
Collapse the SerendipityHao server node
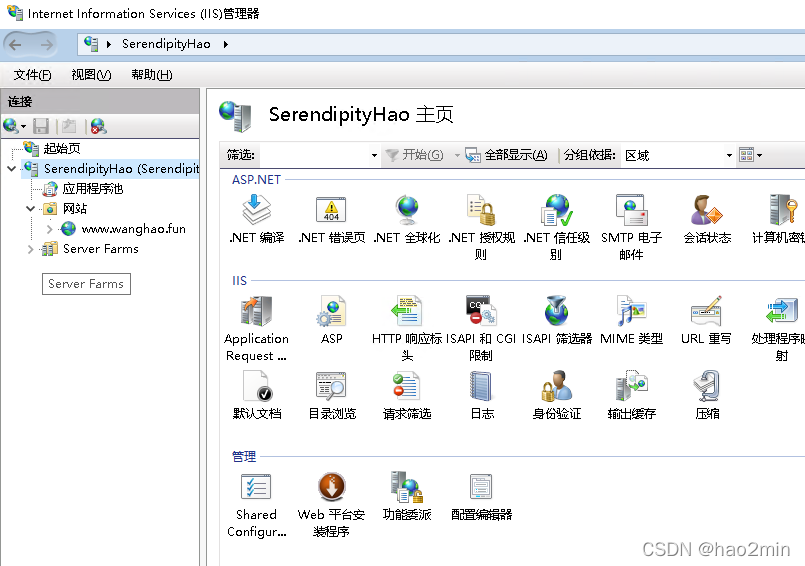click(11, 168)
